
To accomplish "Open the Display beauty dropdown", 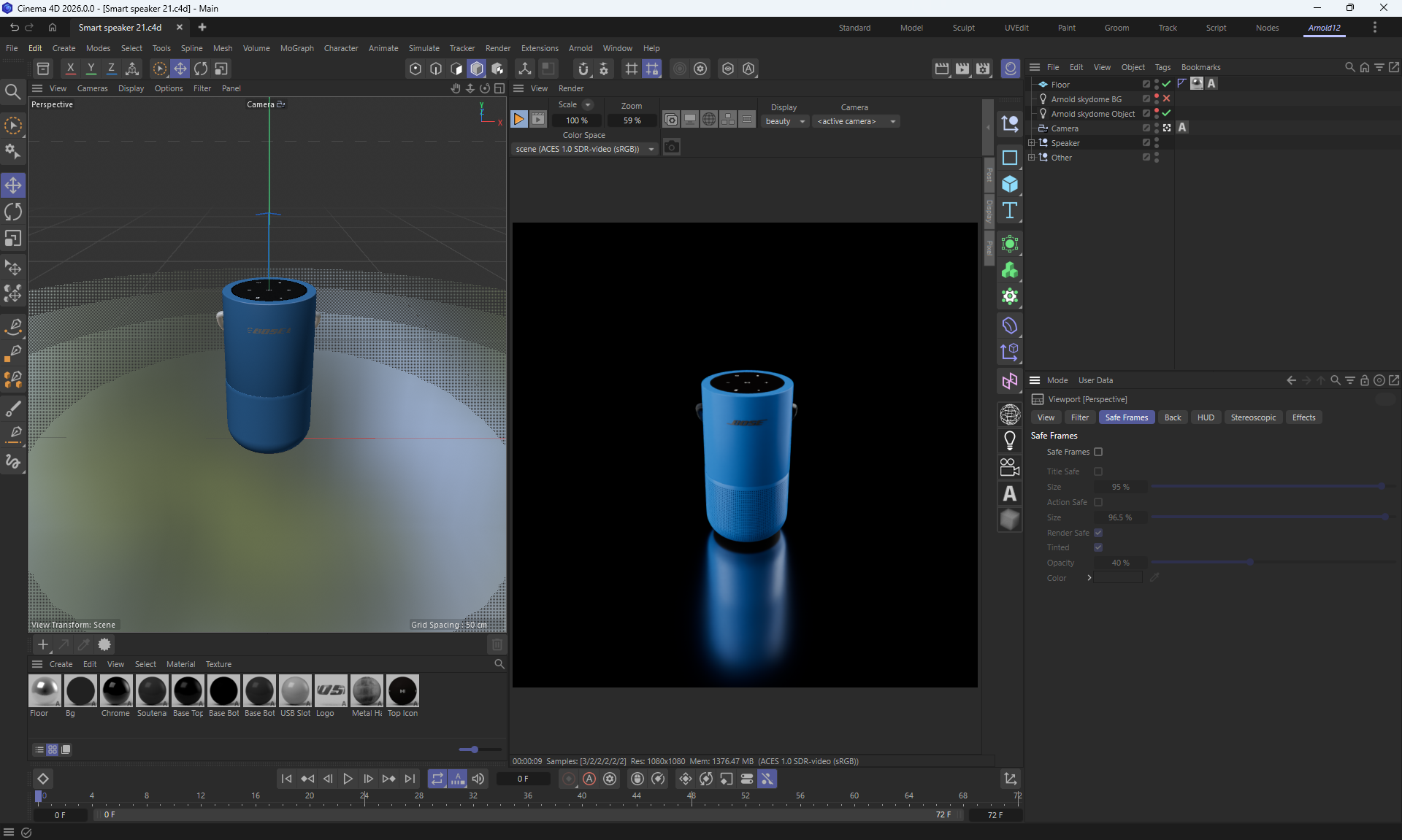I will pyautogui.click(x=785, y=121).
